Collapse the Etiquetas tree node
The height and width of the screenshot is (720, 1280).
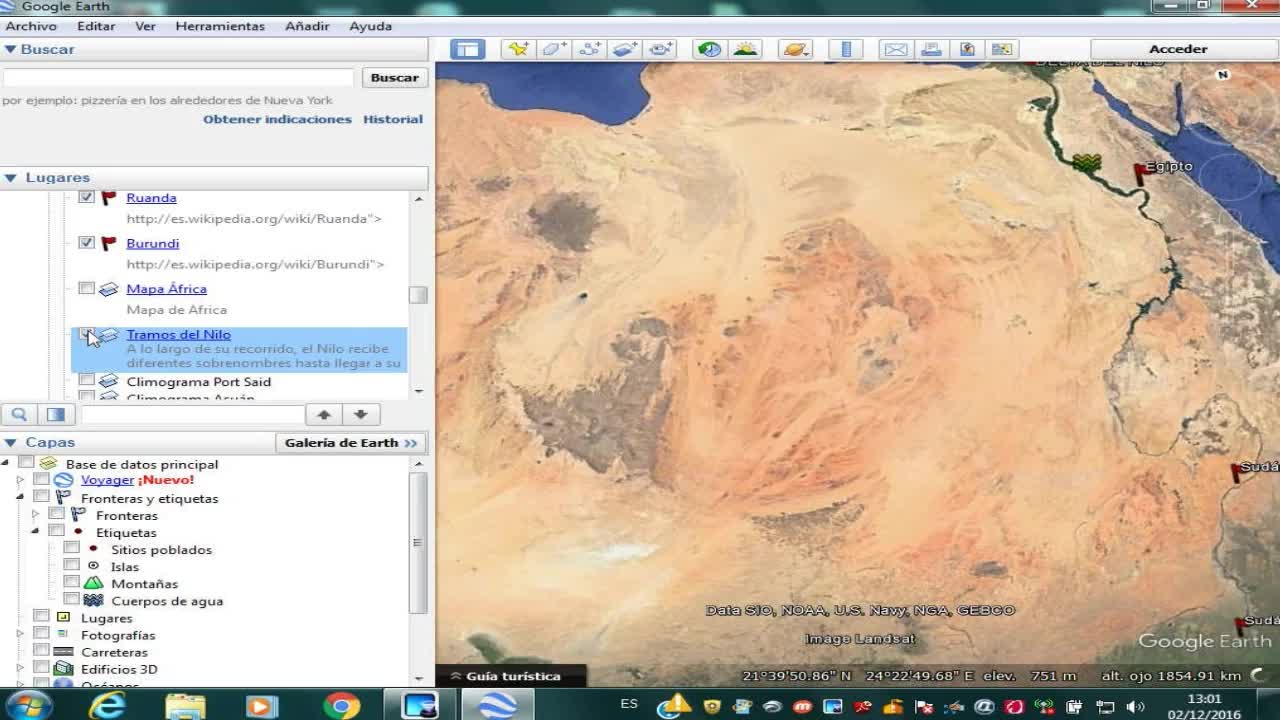pos(35,532)
